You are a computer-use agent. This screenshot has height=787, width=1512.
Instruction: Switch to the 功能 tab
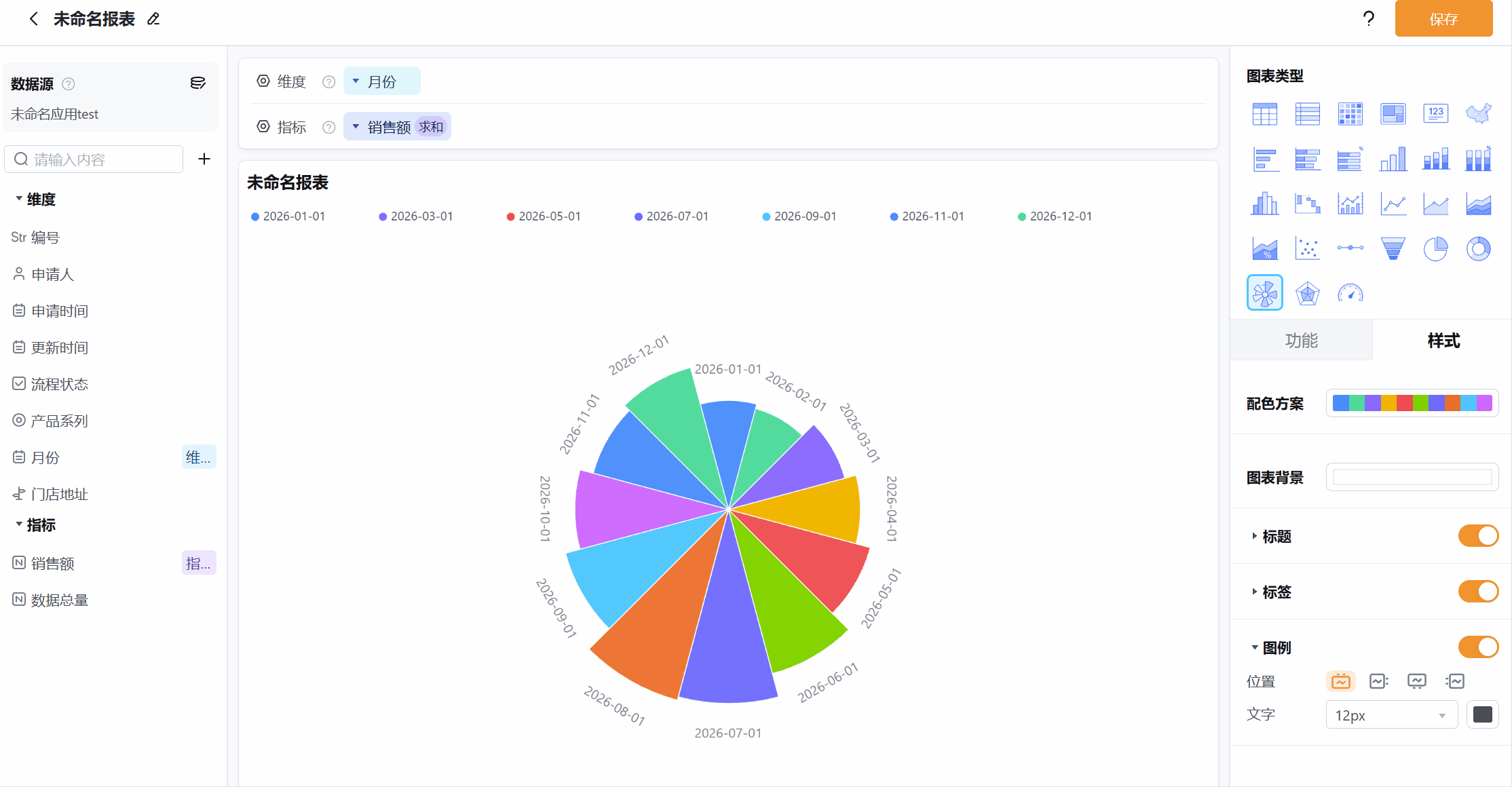(x=1301, y=340)
